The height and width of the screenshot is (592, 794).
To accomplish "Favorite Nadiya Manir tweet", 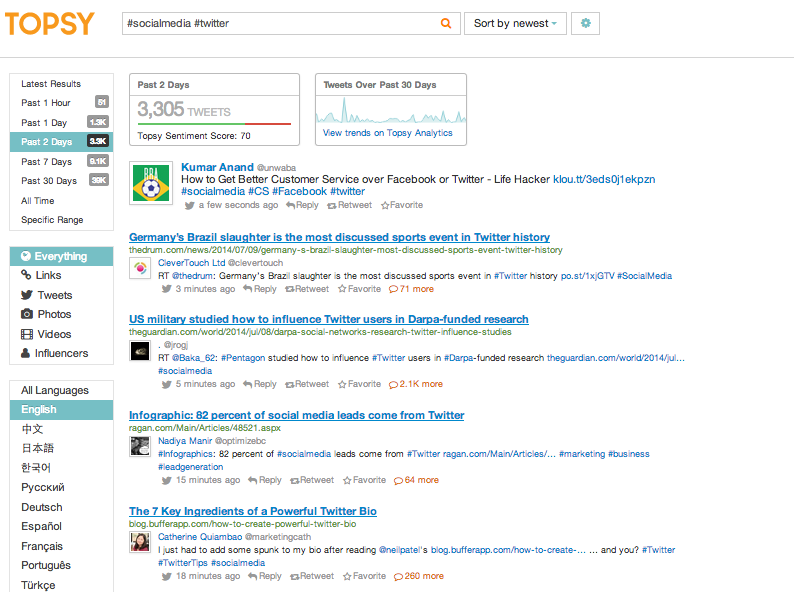I will click(x=365, y=480).
